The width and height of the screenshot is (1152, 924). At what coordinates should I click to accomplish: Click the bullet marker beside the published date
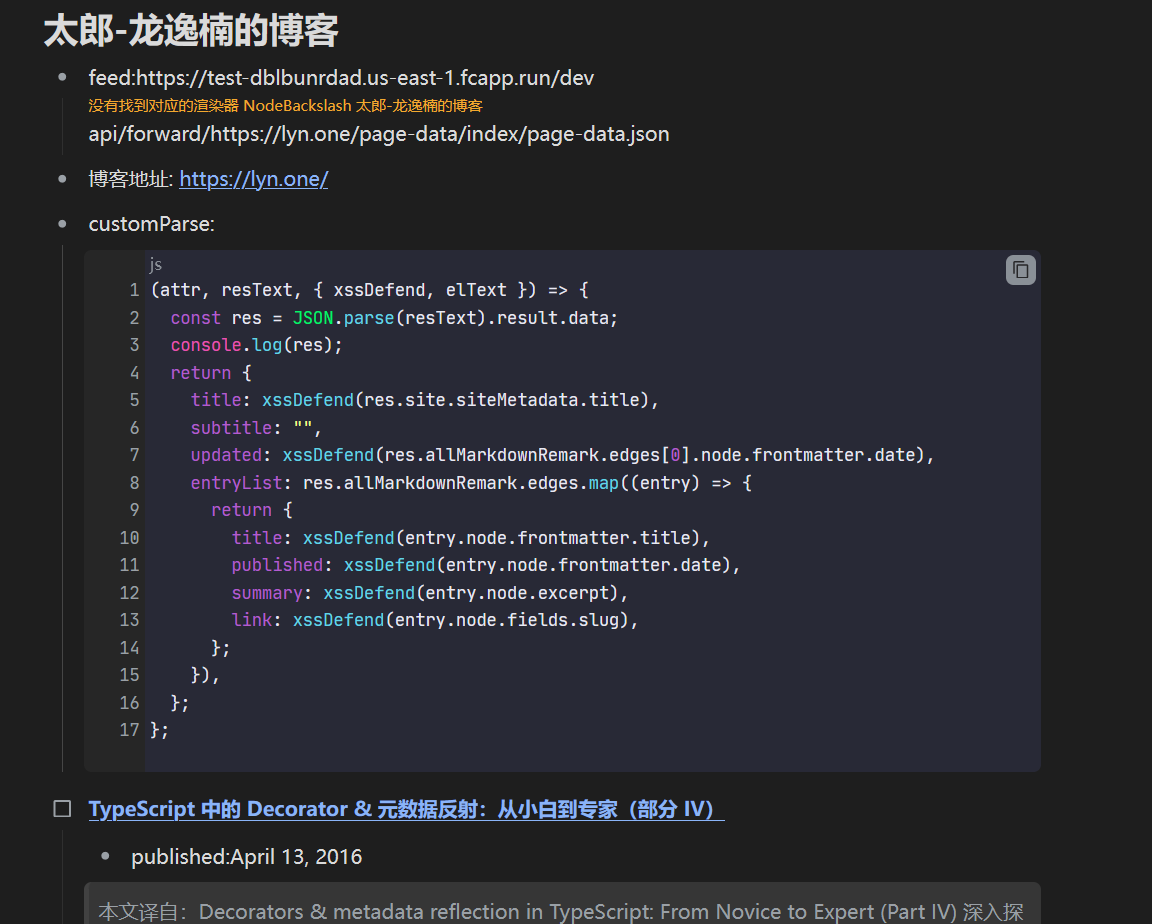click(x=106, y=856)
